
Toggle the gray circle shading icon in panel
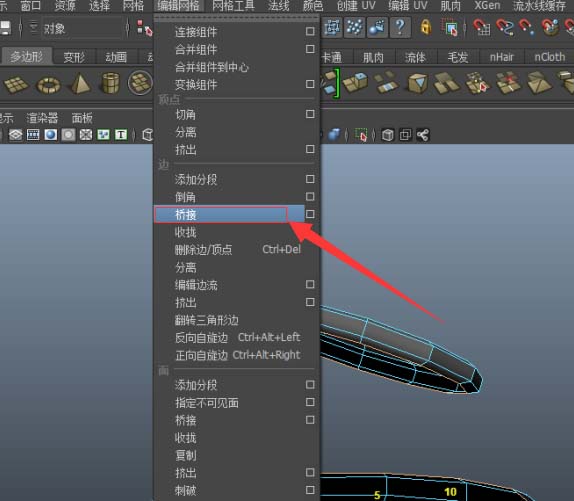tap(68, 135)
